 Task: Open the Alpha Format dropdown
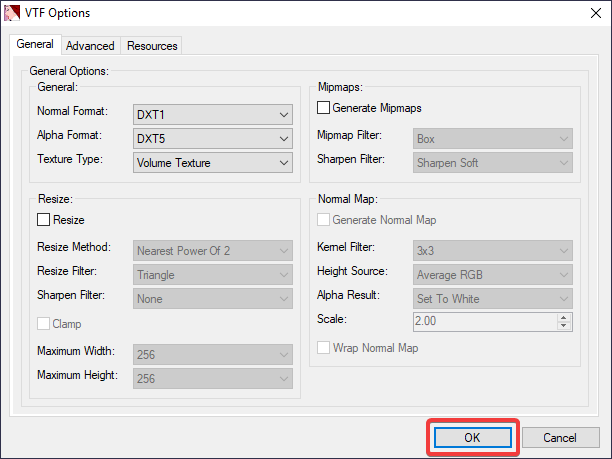tap(213, 139)
